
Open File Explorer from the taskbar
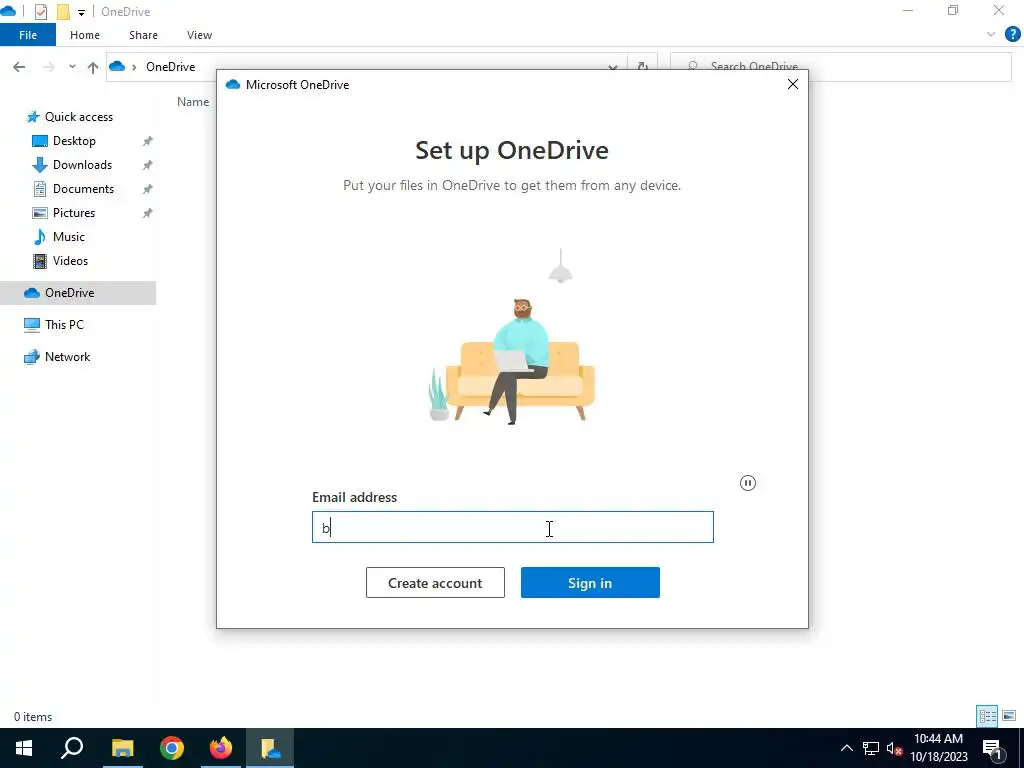tap(122, 748)
